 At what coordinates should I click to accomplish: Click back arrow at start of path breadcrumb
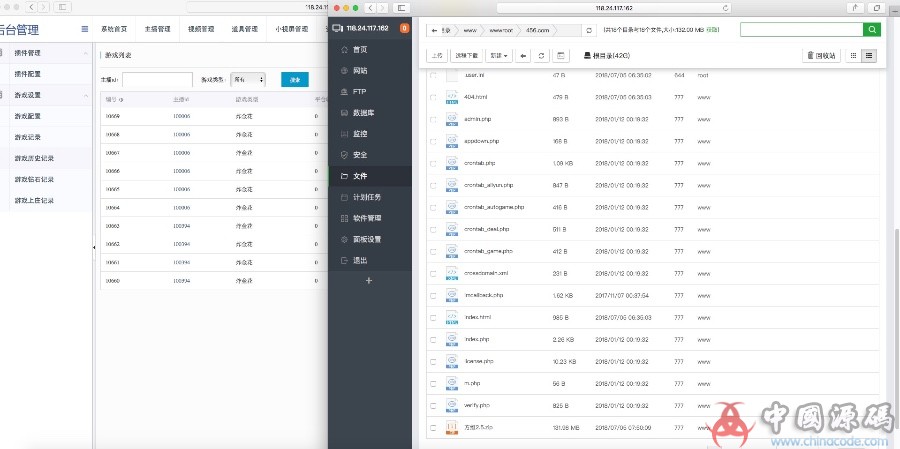click(435, 30)
